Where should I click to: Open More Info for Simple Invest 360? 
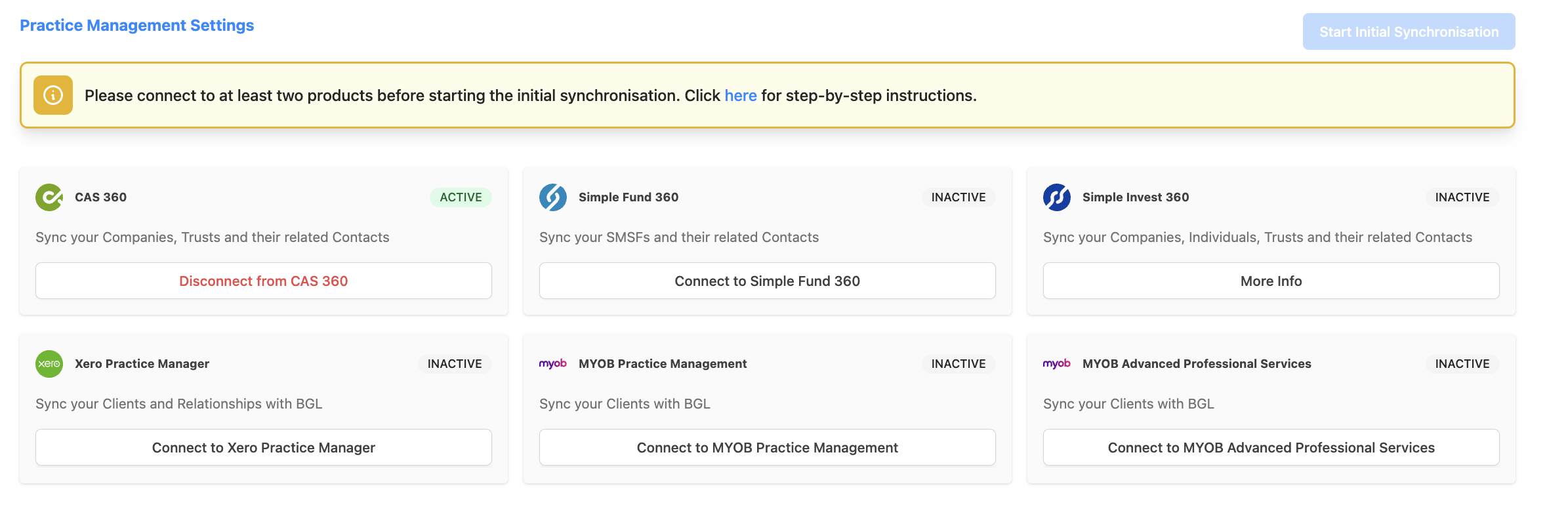pos(1271,281)
